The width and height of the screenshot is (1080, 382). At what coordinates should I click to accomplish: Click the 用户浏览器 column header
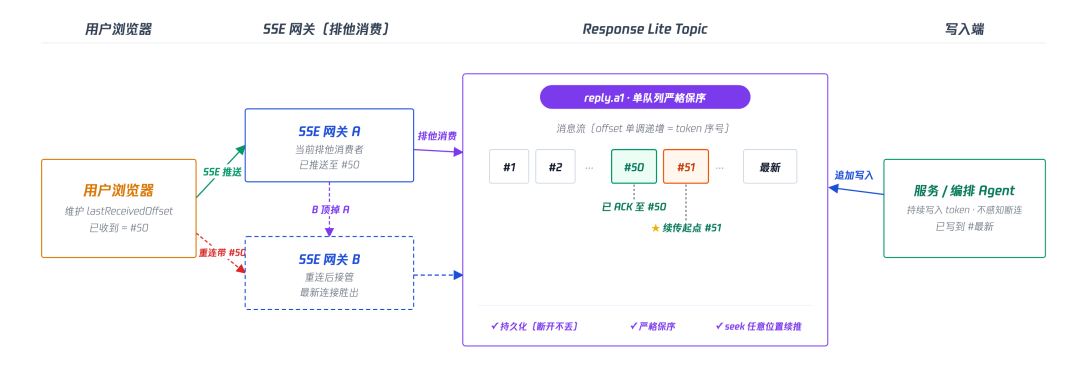pyautogui.click(x=118, y=29)
